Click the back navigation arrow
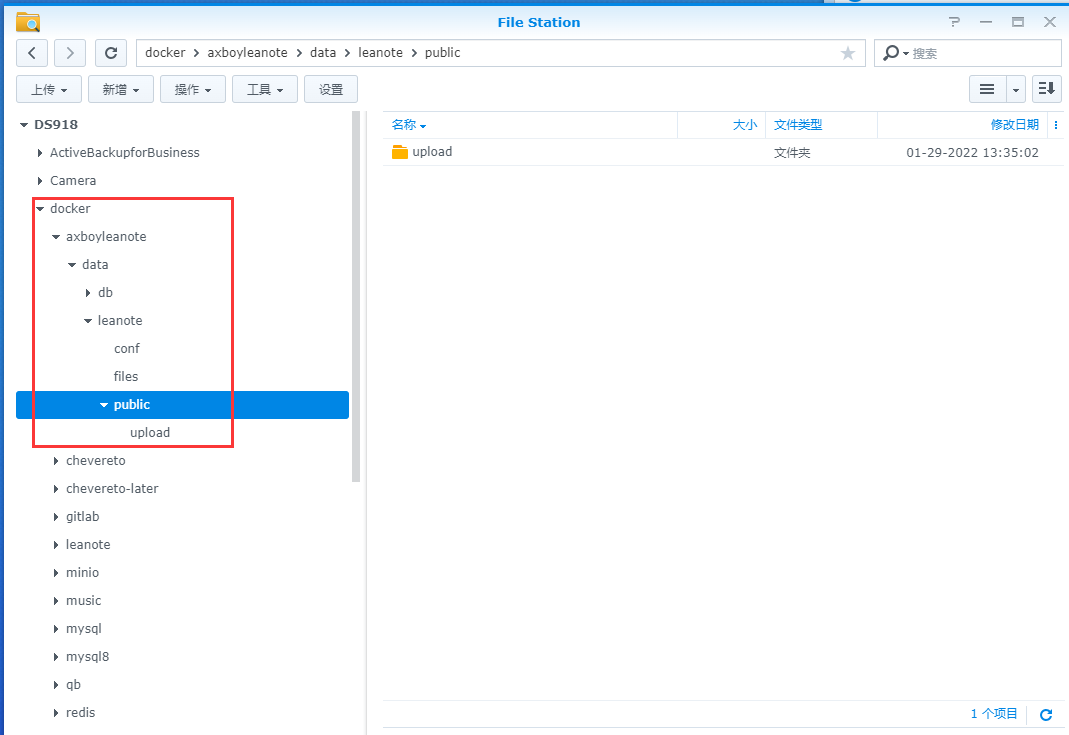The width and height of the screenshot is (1069, 735). coord(33,53)
